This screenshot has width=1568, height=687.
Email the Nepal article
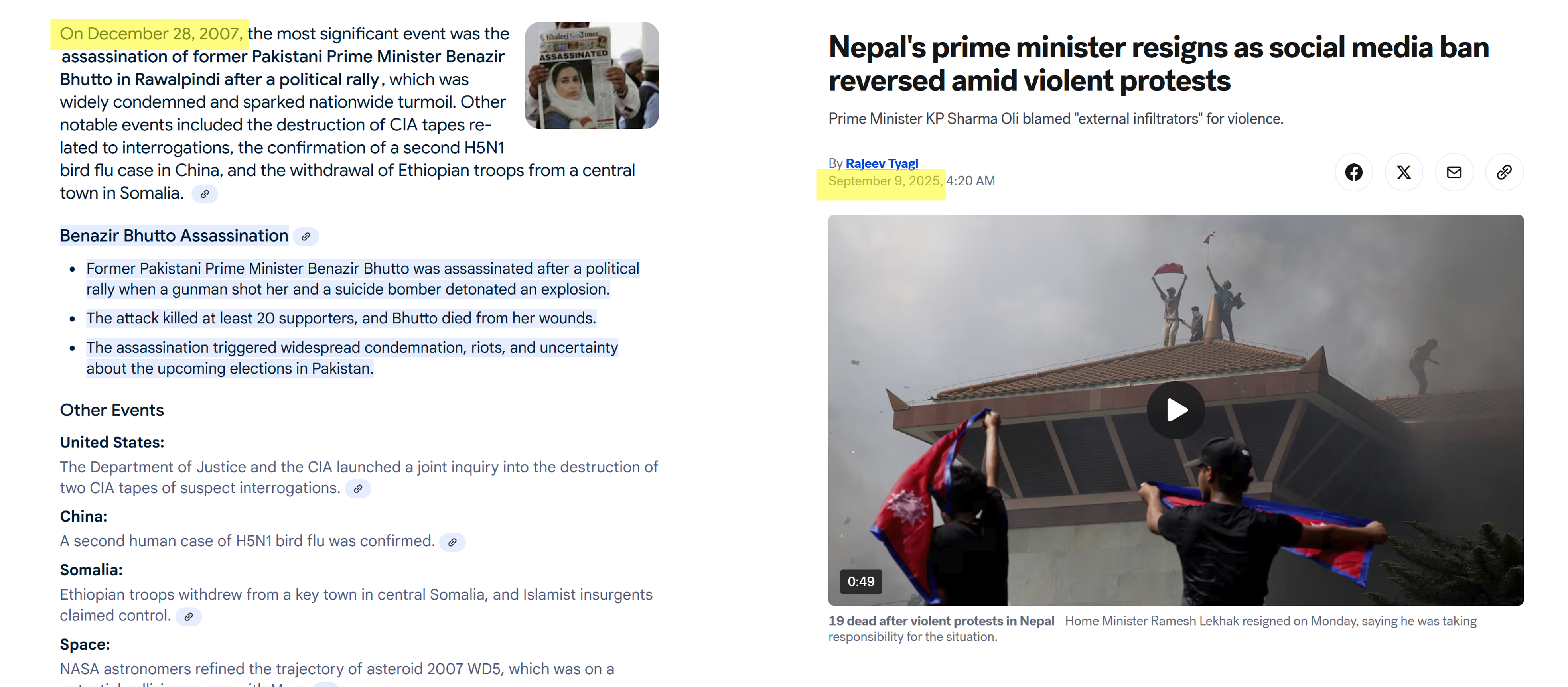coord(1454,172)
